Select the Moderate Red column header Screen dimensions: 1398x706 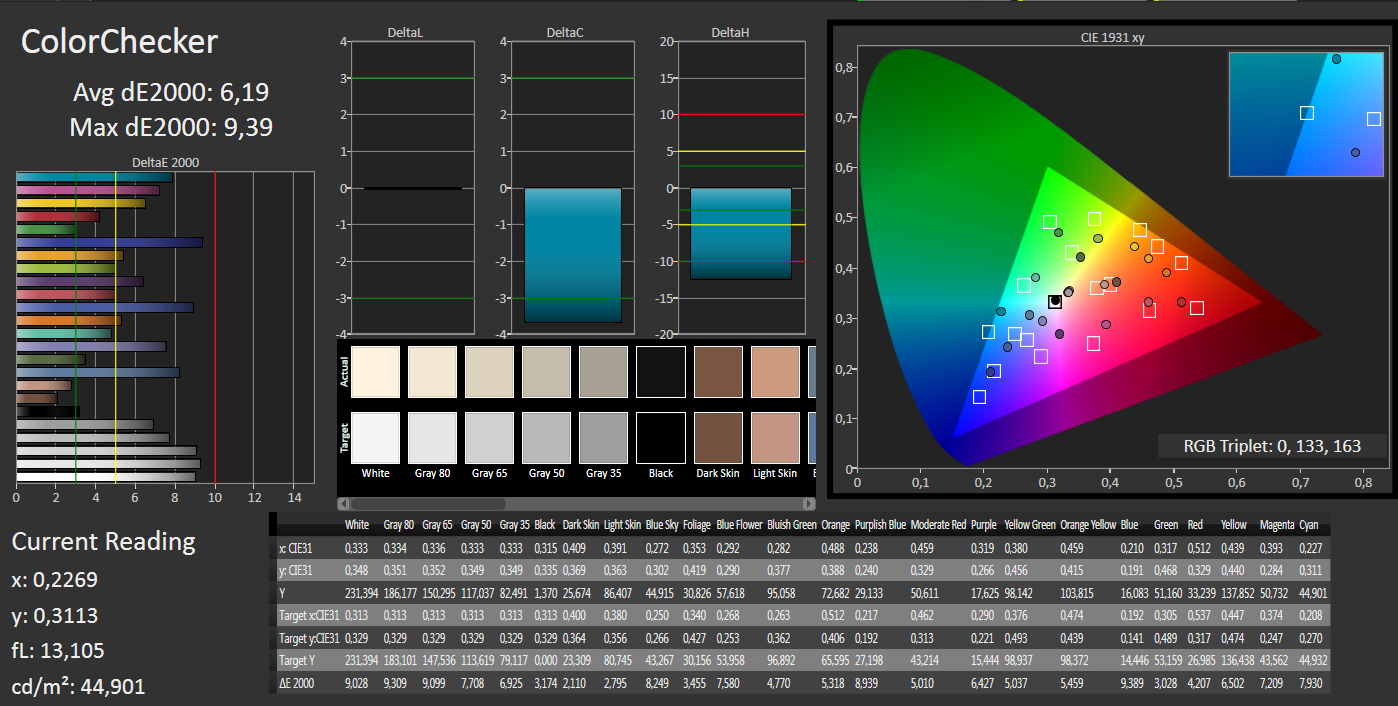(938, 524)
